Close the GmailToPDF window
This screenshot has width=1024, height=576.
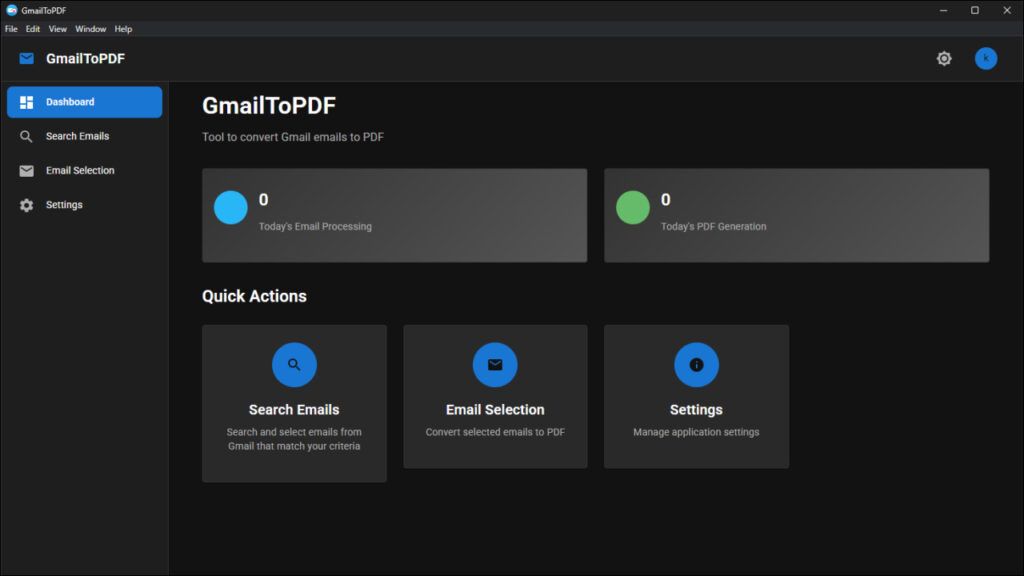1006,10
